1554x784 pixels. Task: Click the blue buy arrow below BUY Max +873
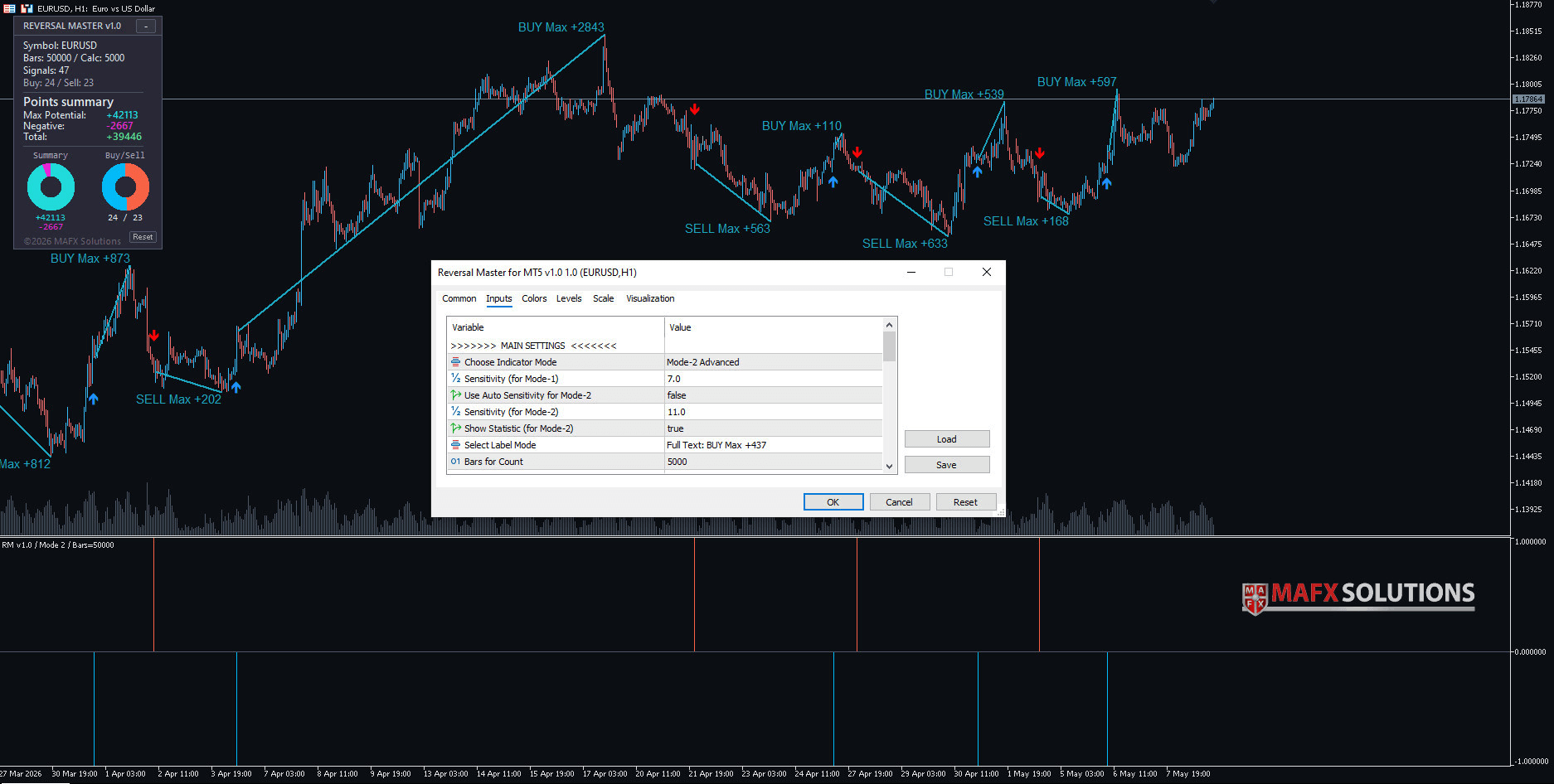[94, 399]
